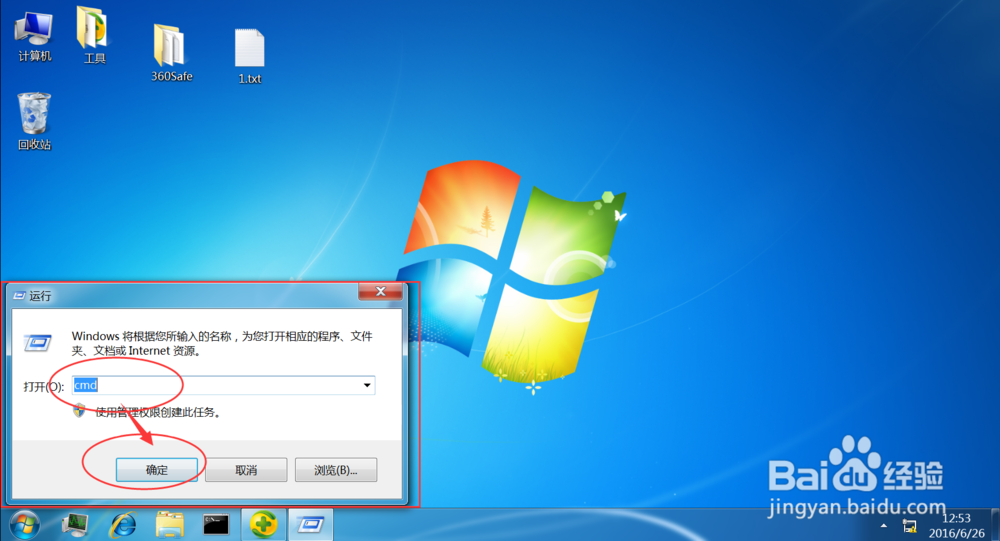Click the Run program icon inside dialog

[x=38, y=343]
